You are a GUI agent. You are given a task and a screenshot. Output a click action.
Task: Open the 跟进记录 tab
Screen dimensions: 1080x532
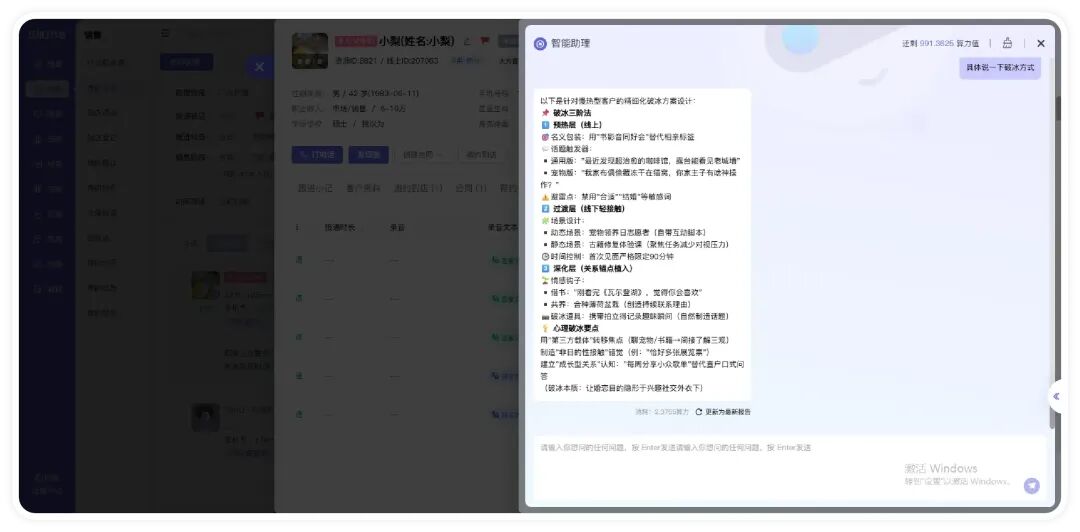pos(315,188)
